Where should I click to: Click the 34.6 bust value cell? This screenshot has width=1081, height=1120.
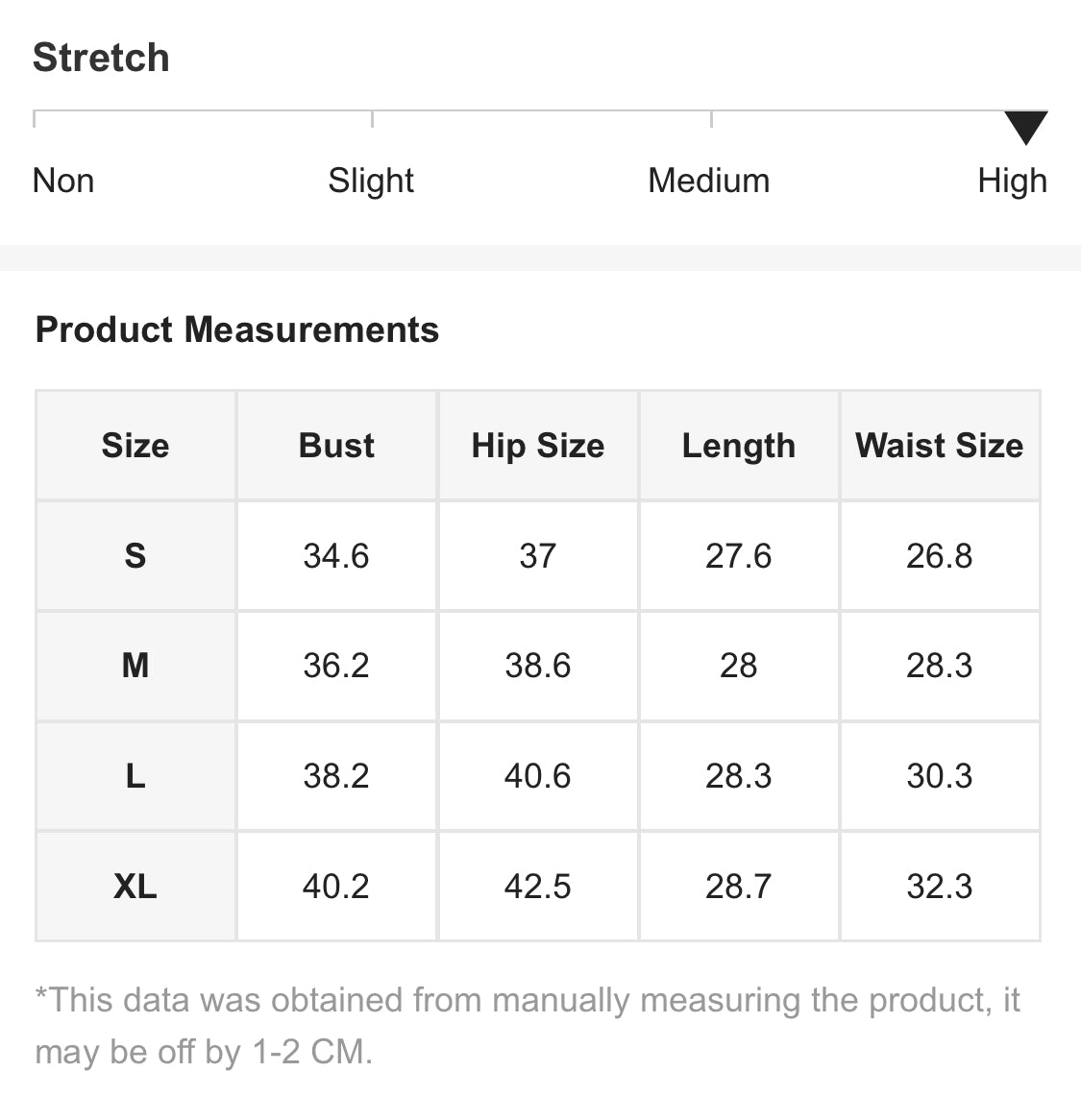click(x=336, y=556)
